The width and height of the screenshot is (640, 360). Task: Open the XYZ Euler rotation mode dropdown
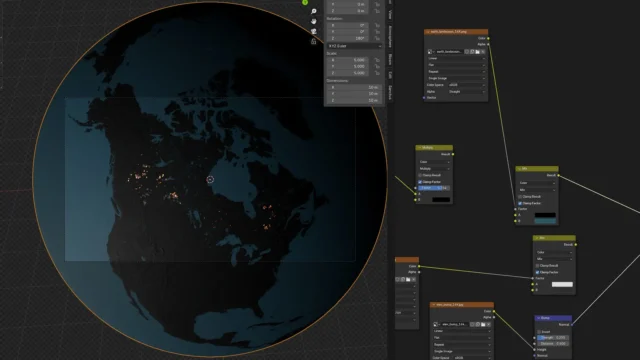[x=355, y=46]
